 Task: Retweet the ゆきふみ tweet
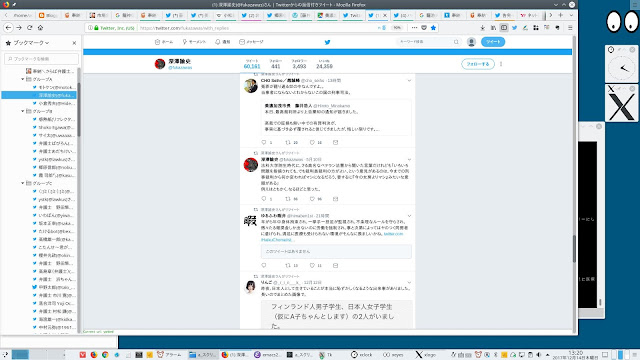(288, 265)
